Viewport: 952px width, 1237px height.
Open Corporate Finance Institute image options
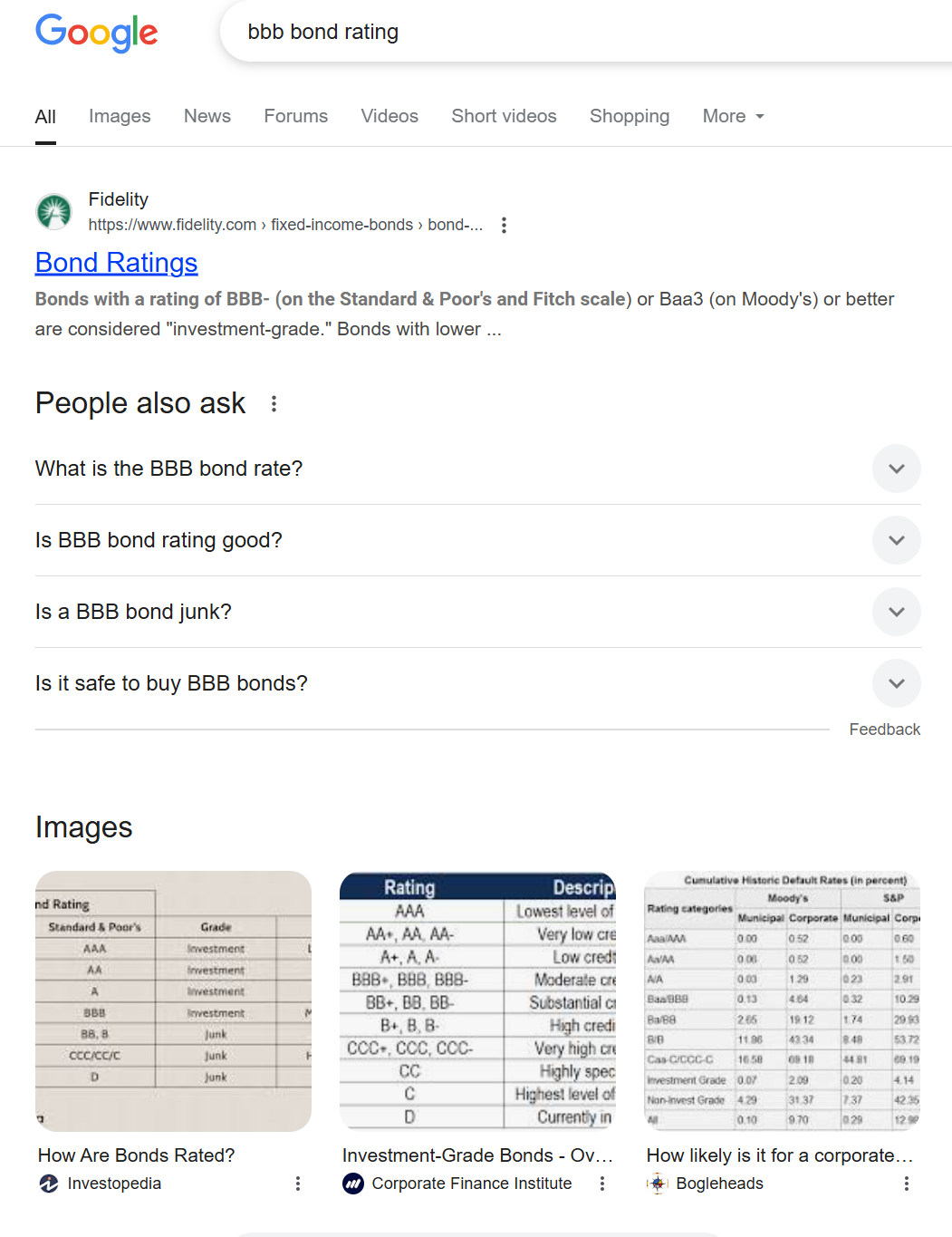point(601,1184)
